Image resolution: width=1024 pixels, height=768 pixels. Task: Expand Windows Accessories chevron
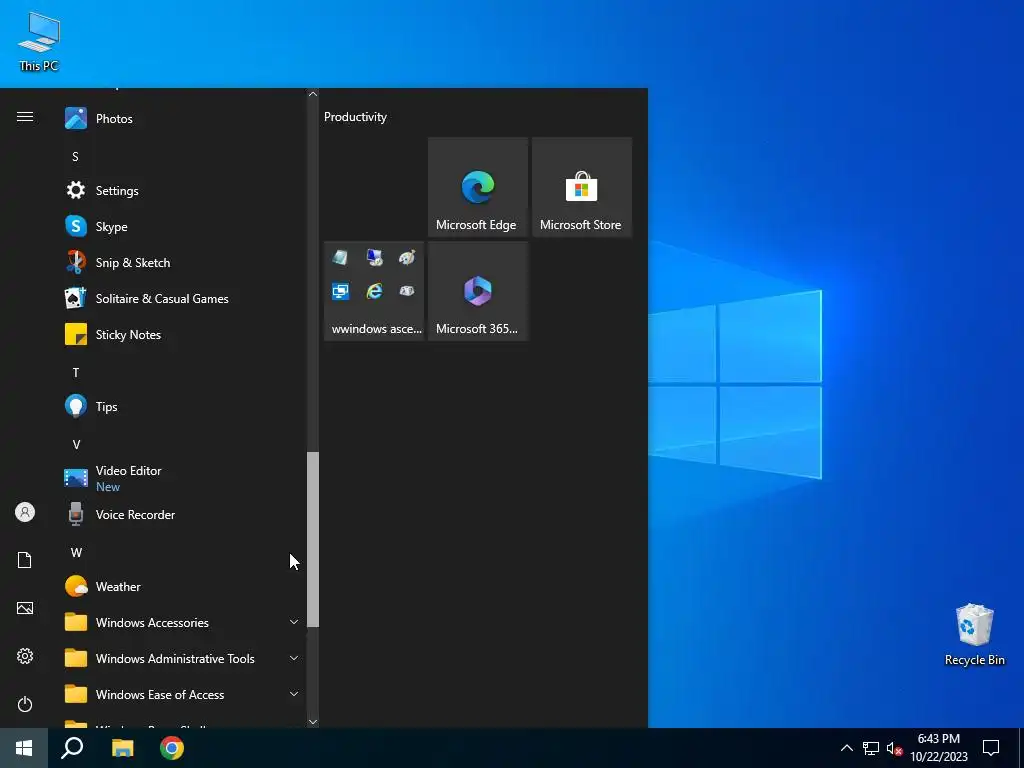294,622
